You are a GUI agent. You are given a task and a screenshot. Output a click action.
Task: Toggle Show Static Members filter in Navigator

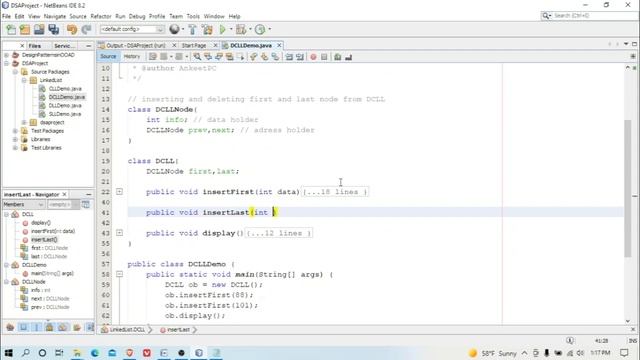36,327
